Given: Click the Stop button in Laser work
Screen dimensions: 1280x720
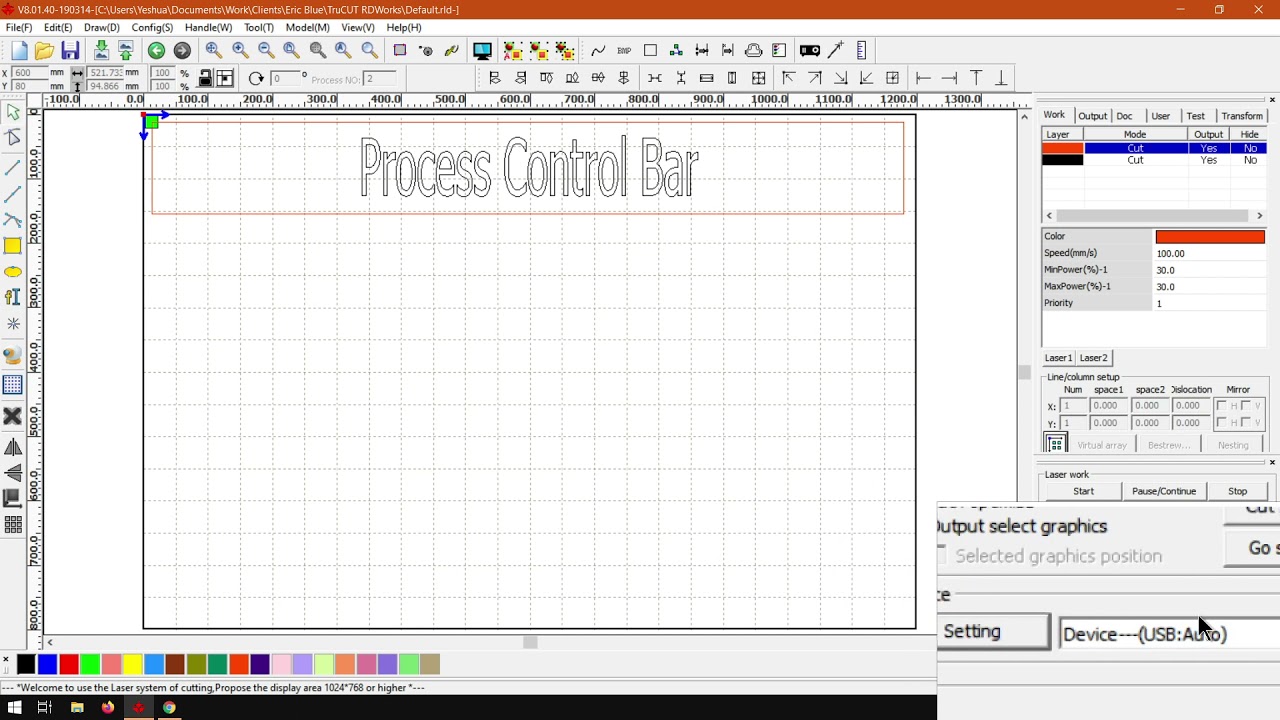Looking at the screenshot, I should [1237, 491].
